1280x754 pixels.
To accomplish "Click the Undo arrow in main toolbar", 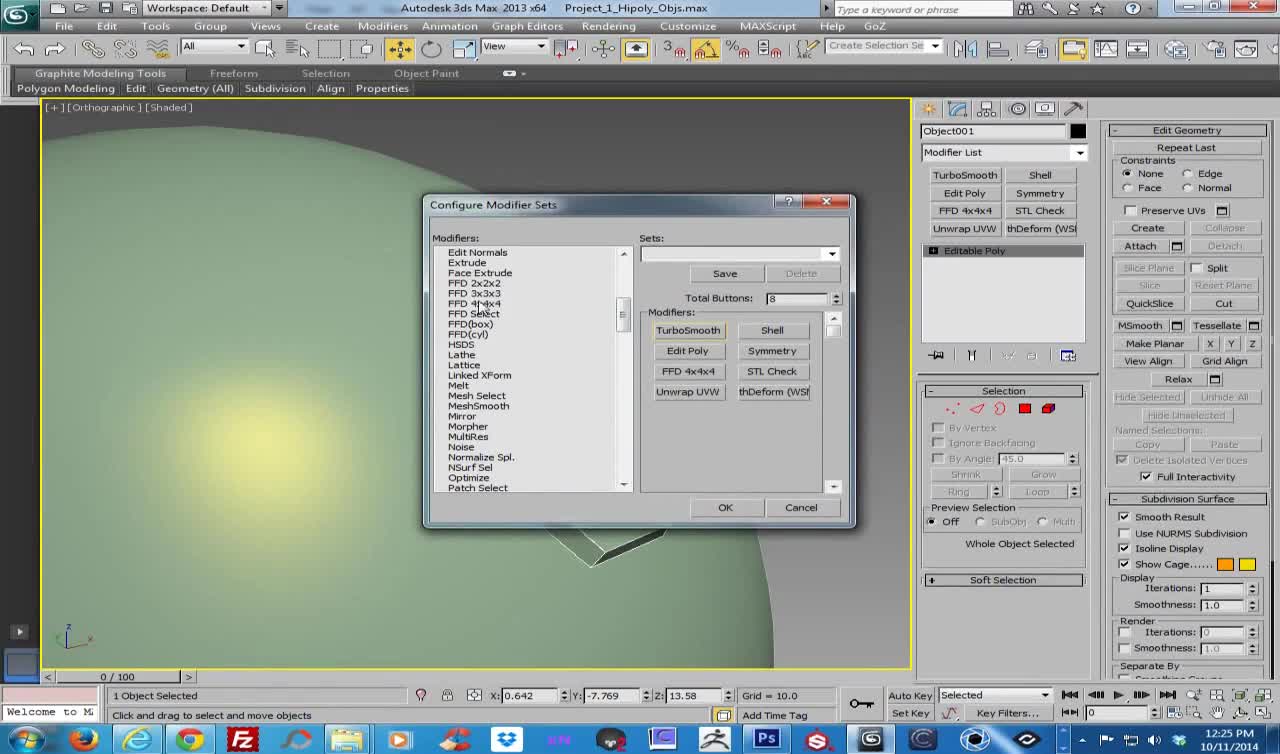I will (24, 48).
